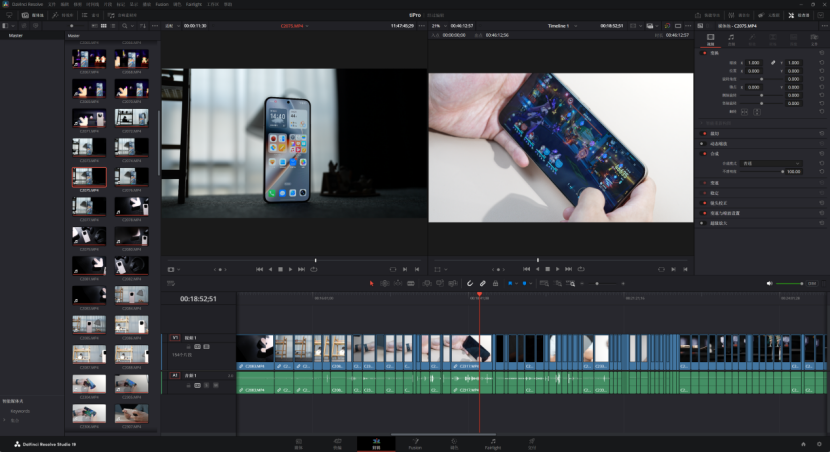Toggle the Cropping section enable switch
Image resolution: width=830 pixels, height=452 pixels.
tap(702, 133)
